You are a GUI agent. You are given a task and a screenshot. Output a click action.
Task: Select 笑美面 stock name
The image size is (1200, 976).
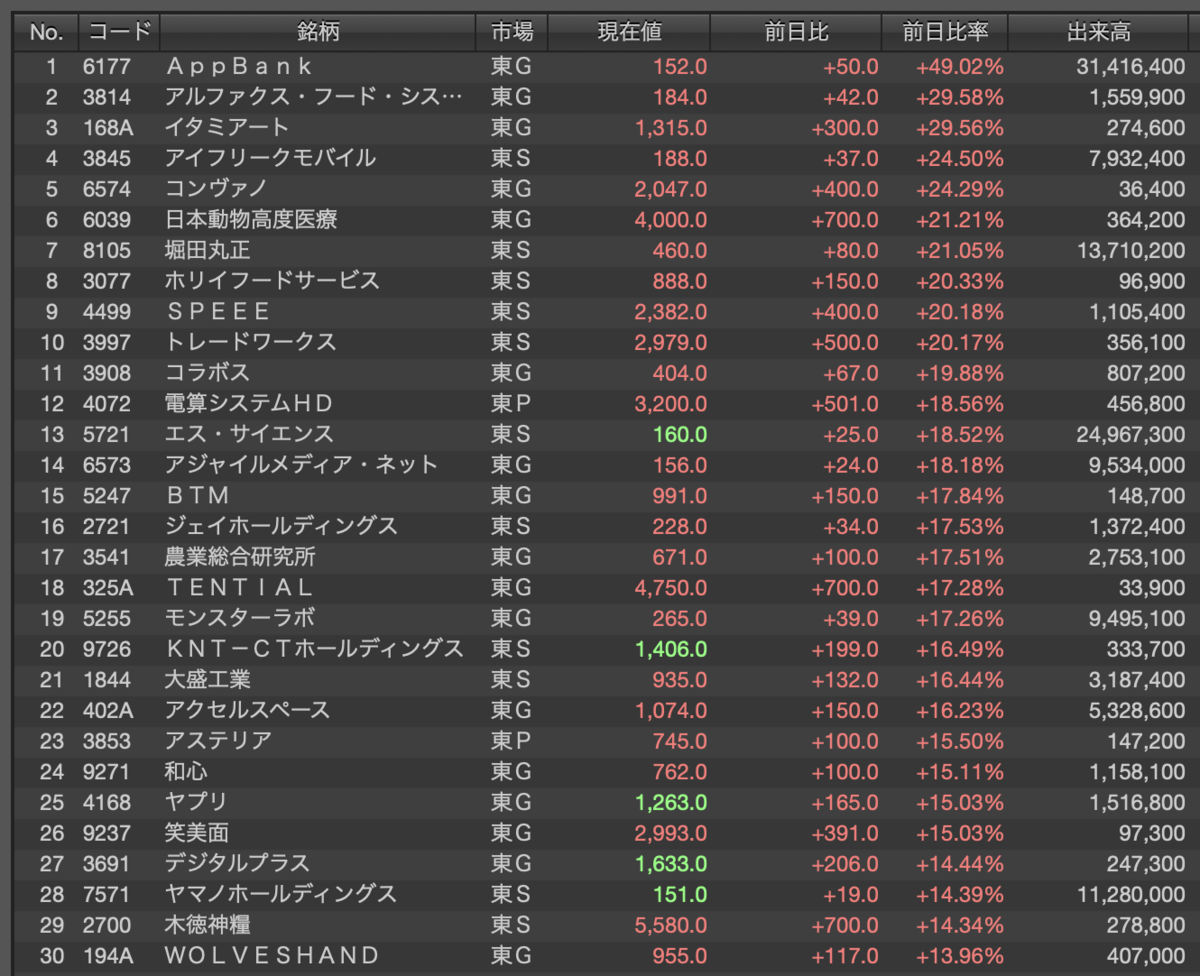click(198, 833)
